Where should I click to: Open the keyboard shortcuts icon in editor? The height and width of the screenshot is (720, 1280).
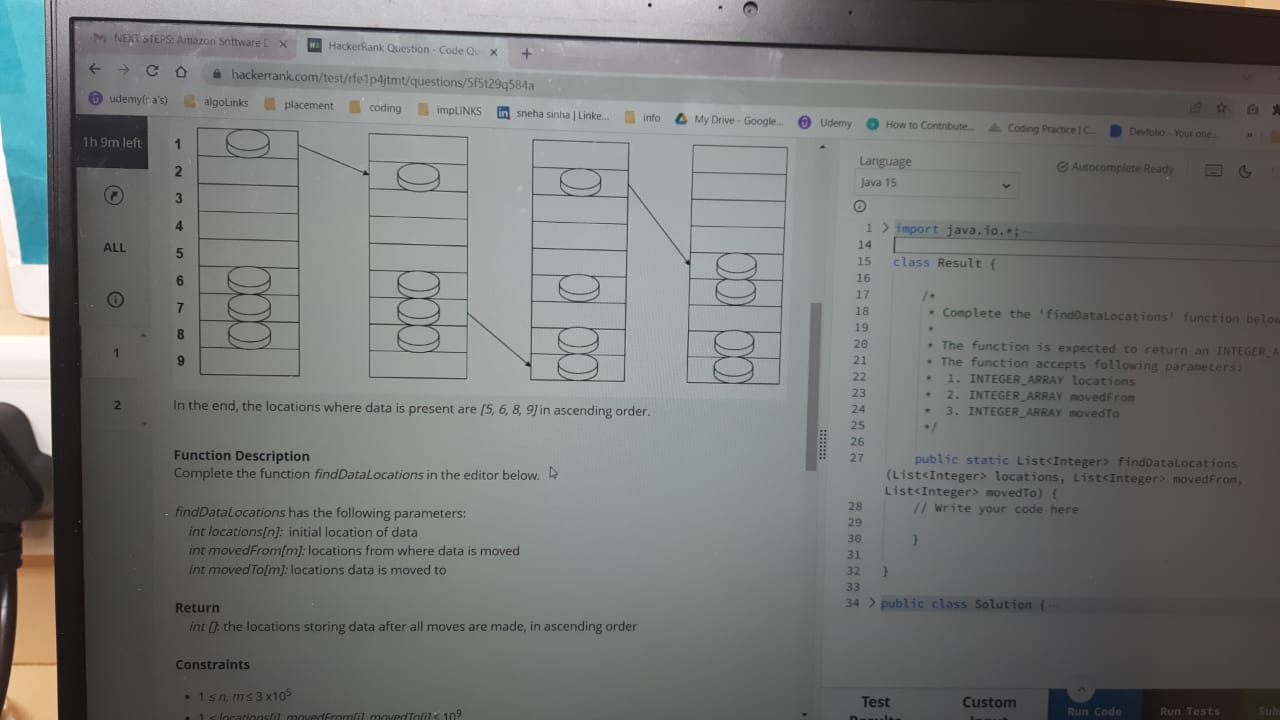[1213, 170]
